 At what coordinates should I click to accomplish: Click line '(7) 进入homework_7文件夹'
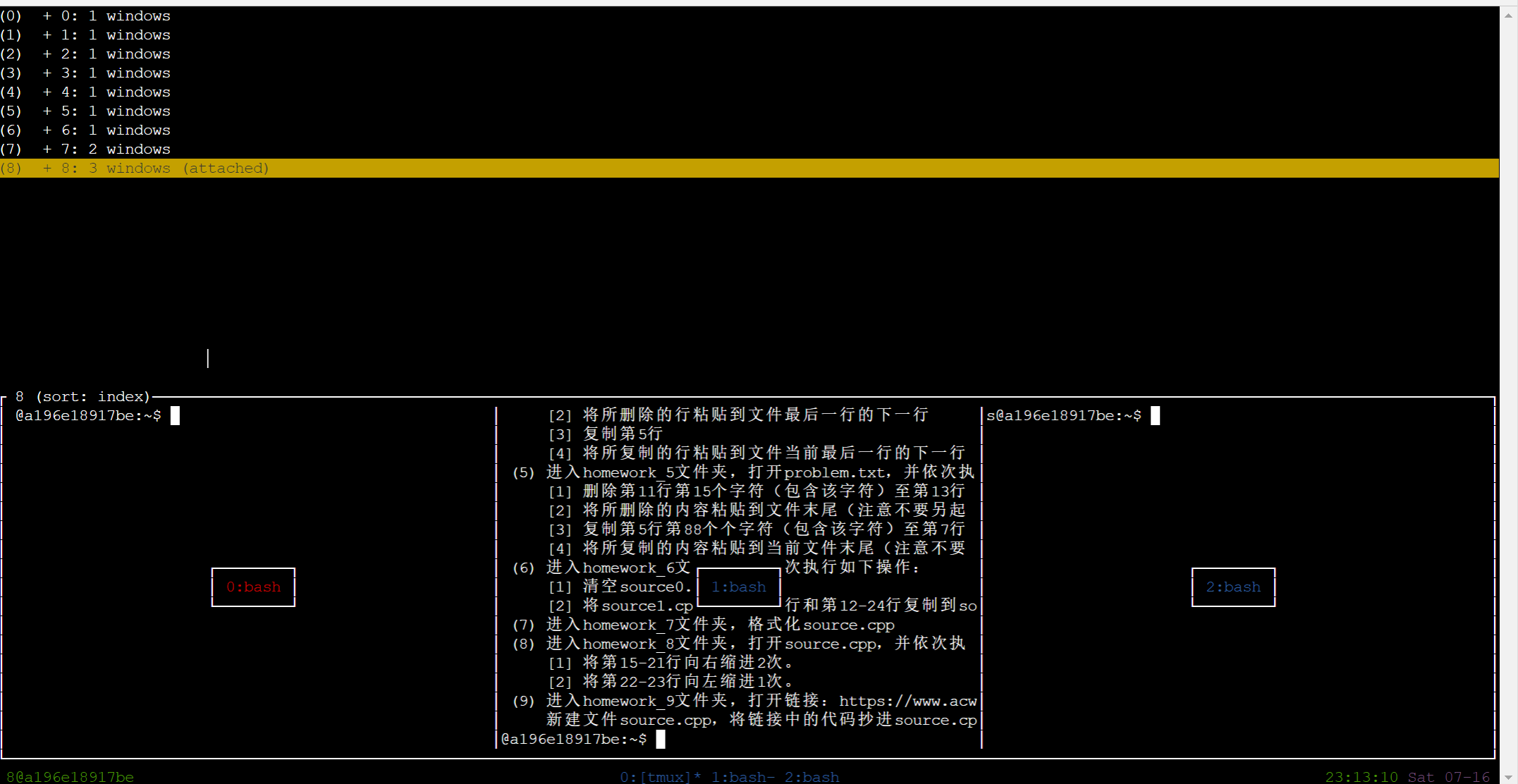(703, 624)
